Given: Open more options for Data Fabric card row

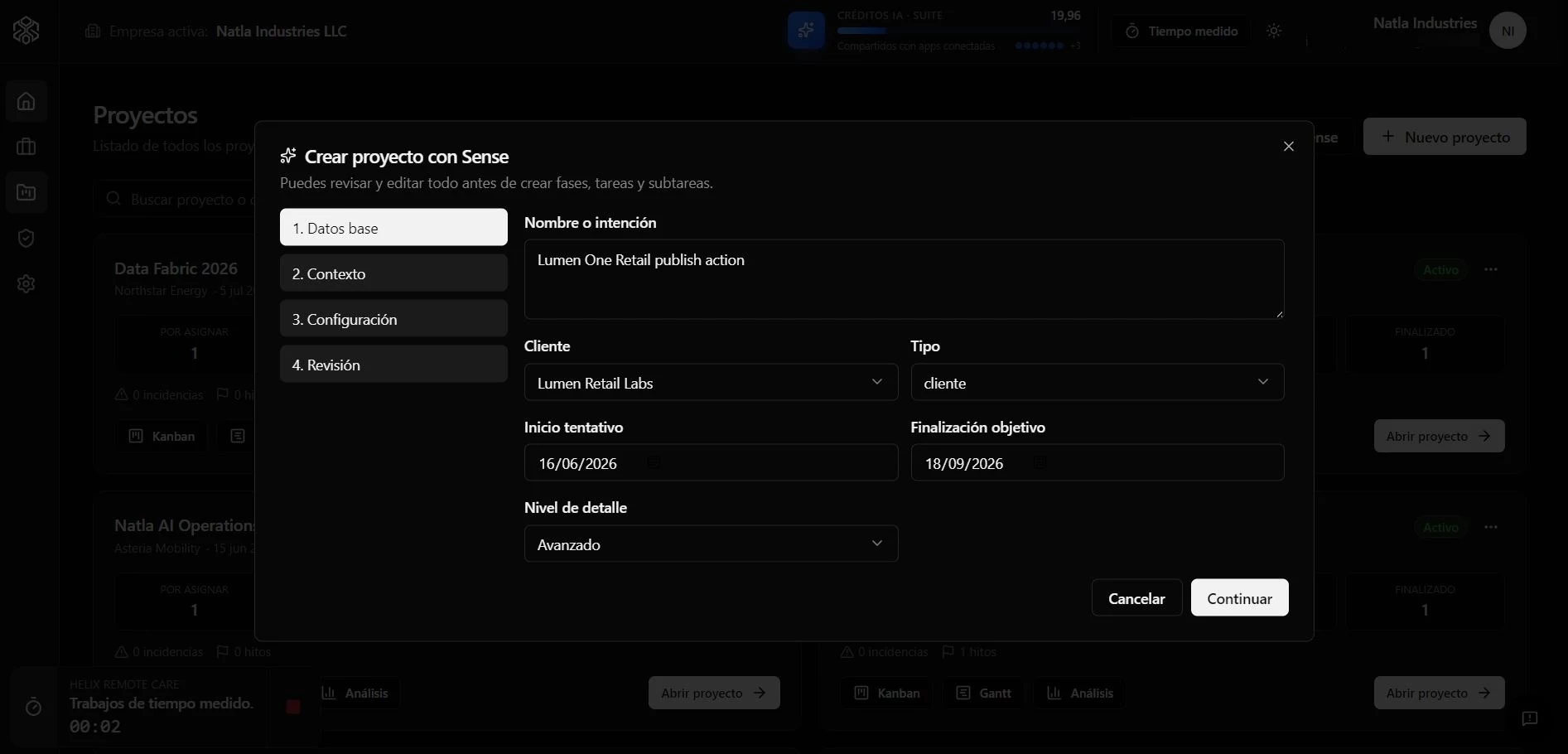Looking at the screenshot, I should (1491, 269).
